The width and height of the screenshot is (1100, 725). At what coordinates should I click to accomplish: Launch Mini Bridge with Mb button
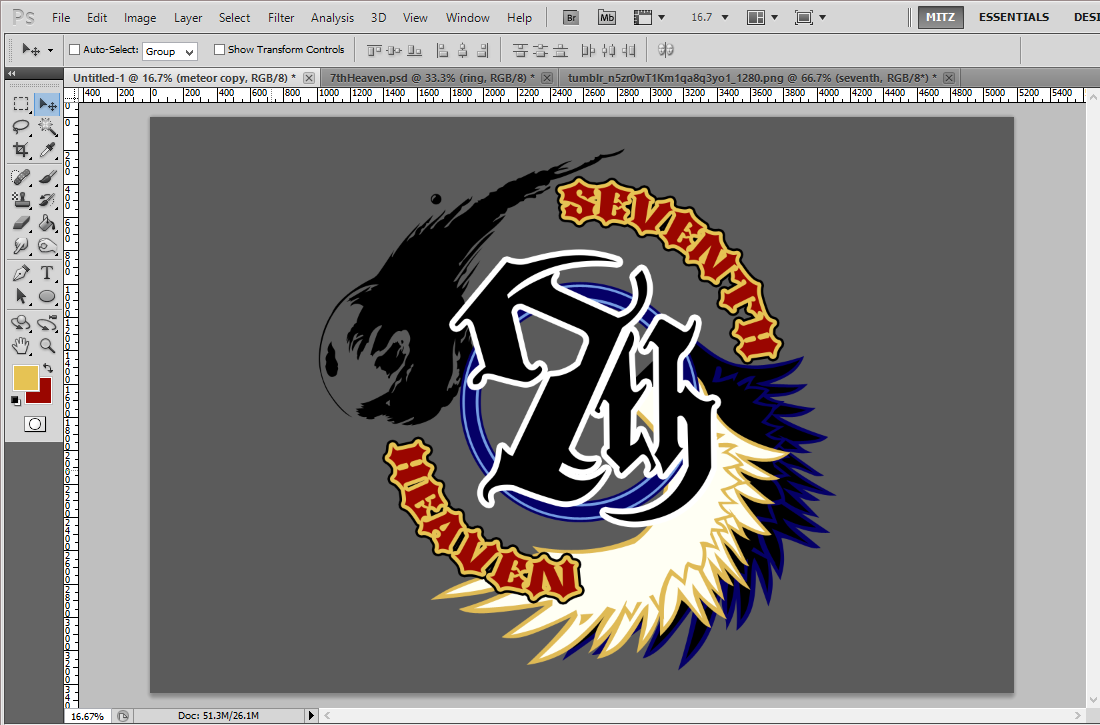coord(607,18)
